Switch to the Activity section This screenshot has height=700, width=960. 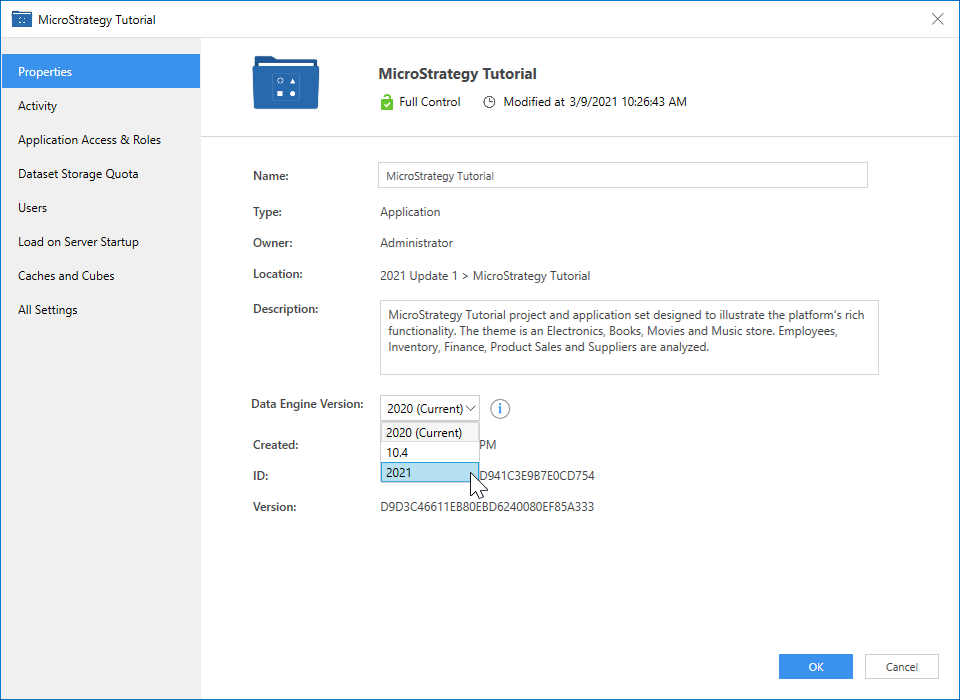click(37, 105)
